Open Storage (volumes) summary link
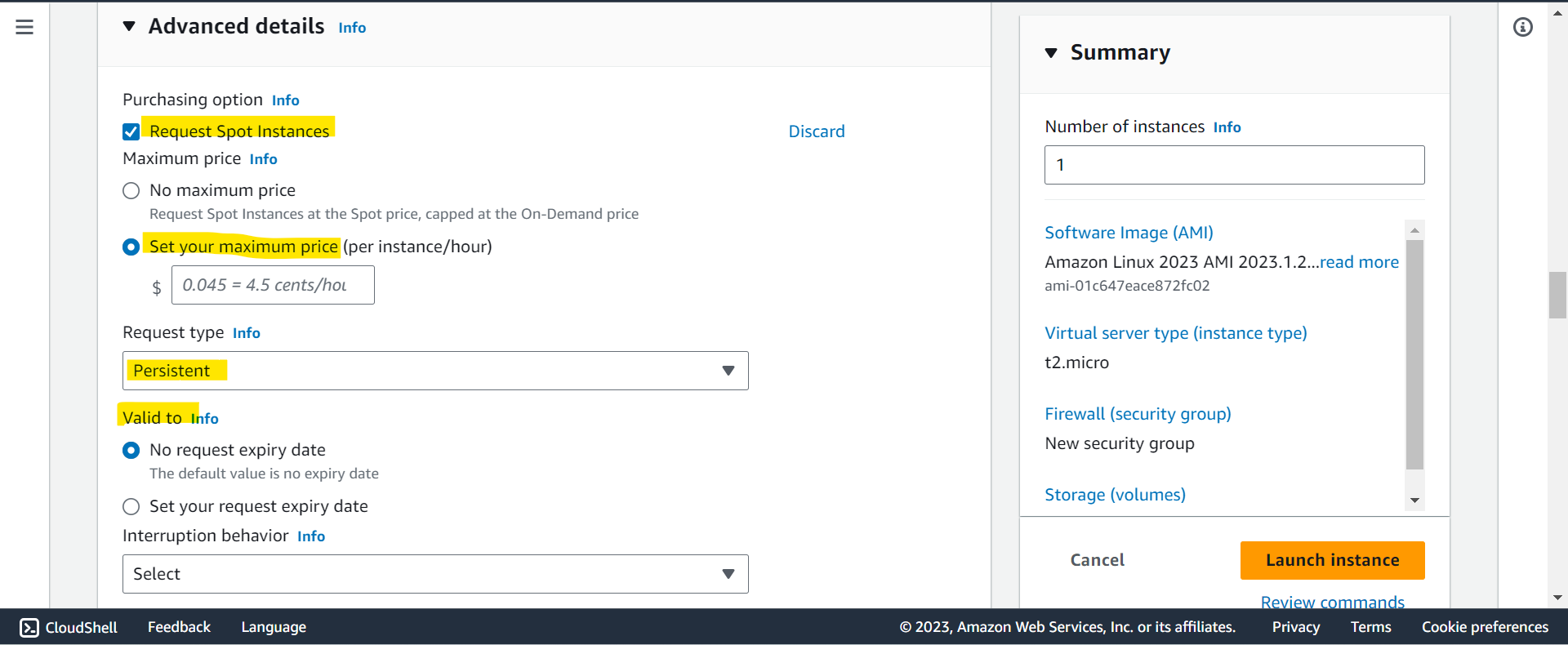 pyautogui.click(x=1115, y=495)
